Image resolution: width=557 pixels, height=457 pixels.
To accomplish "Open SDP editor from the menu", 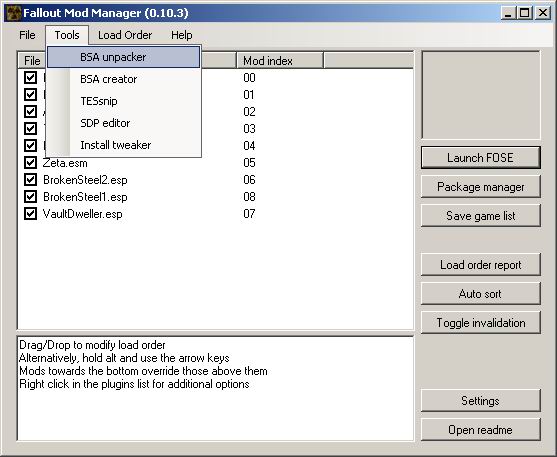I will pos(124,123).
